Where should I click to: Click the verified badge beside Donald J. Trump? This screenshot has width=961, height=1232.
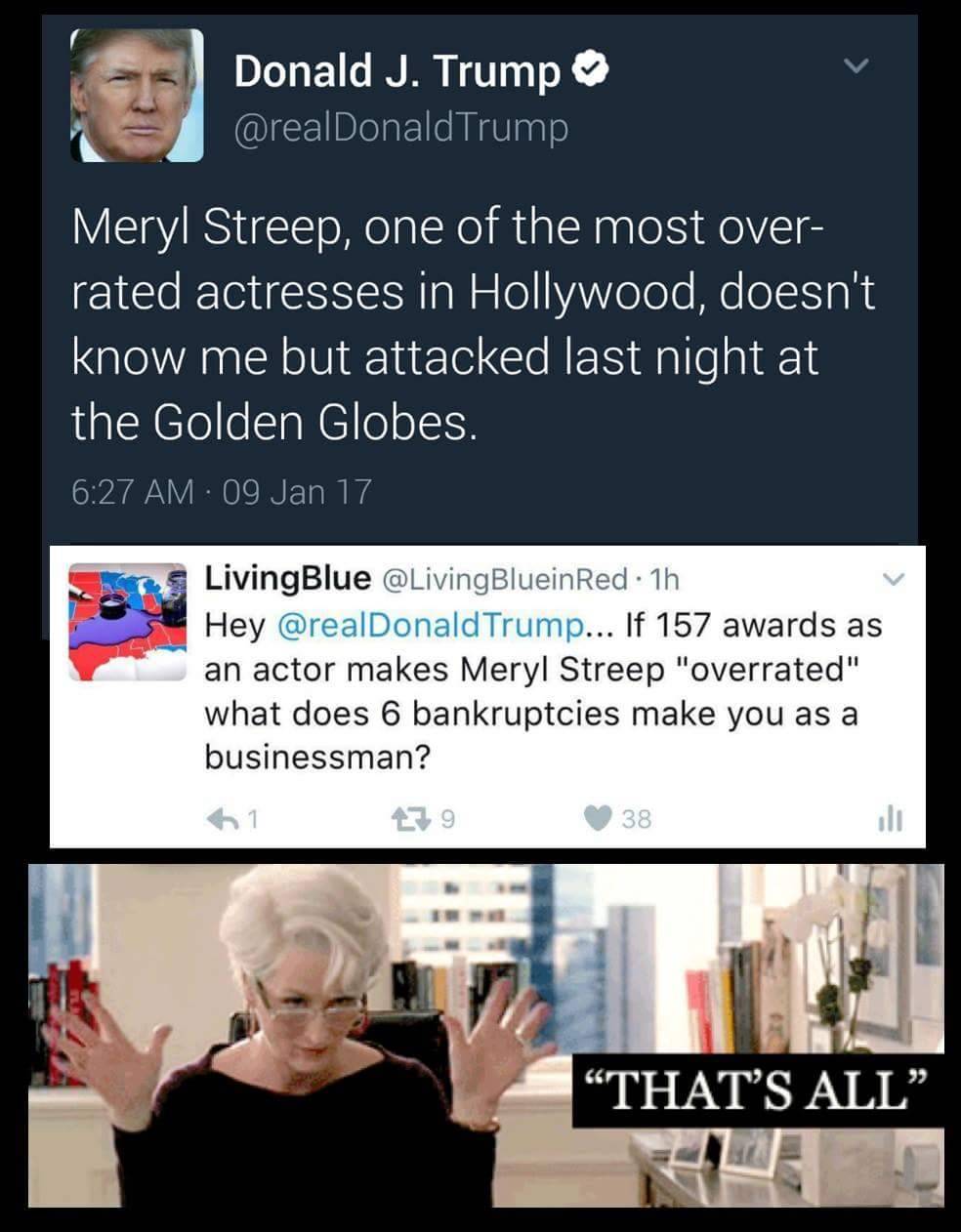[x=592, y=70]
